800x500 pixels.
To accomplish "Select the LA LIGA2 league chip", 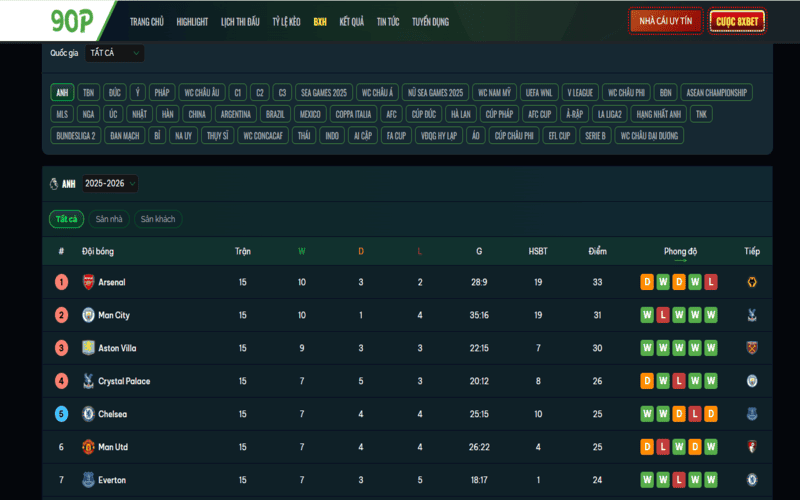I will [608, 114].
